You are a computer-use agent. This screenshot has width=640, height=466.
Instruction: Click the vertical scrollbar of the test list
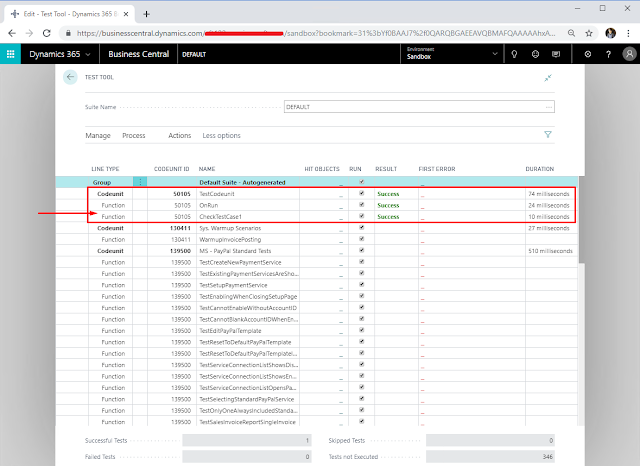click(x=582, y=220)
